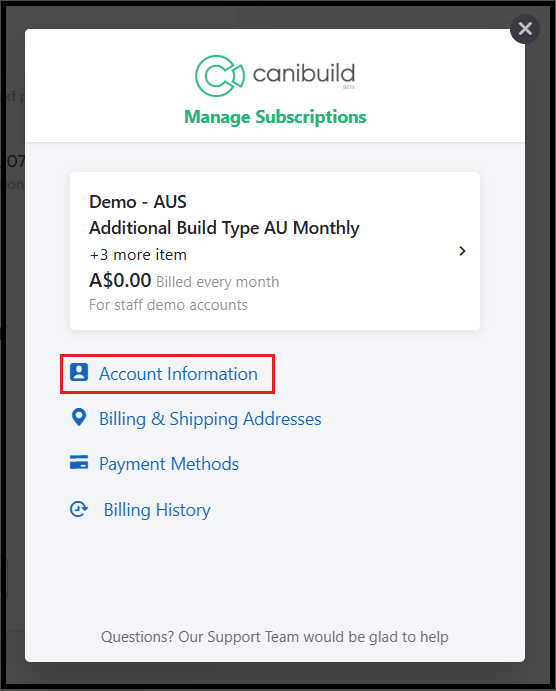This screenshot has height=691, width=556.
Task: Close the Manage Subscriptions dialog
Action: click(525, 29)
